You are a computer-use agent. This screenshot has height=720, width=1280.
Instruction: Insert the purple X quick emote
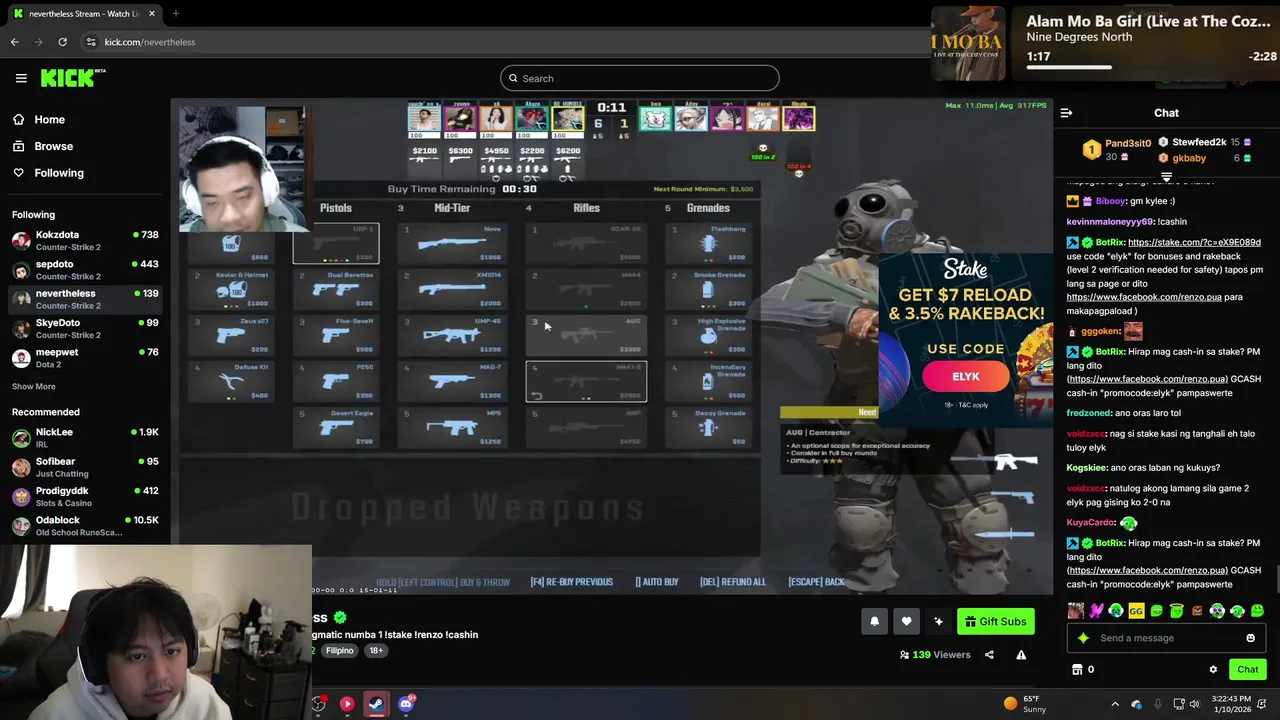[x=1096, y=611]
